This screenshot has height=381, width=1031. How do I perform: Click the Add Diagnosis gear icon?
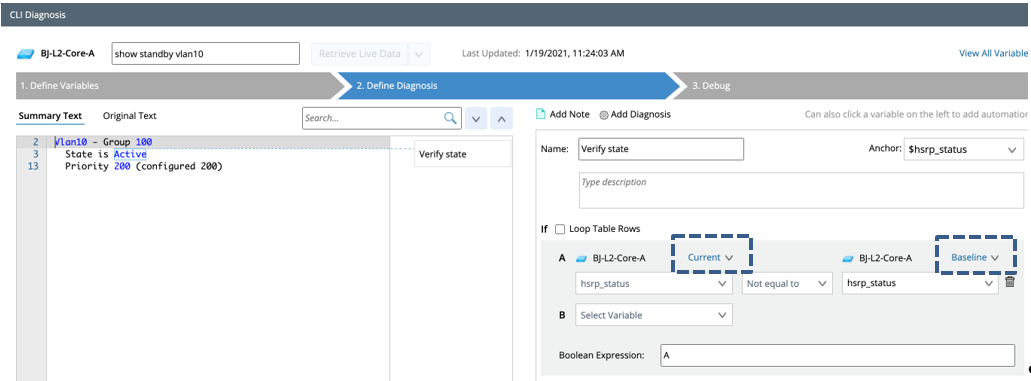pyautogui.click(x=604, y=114)
